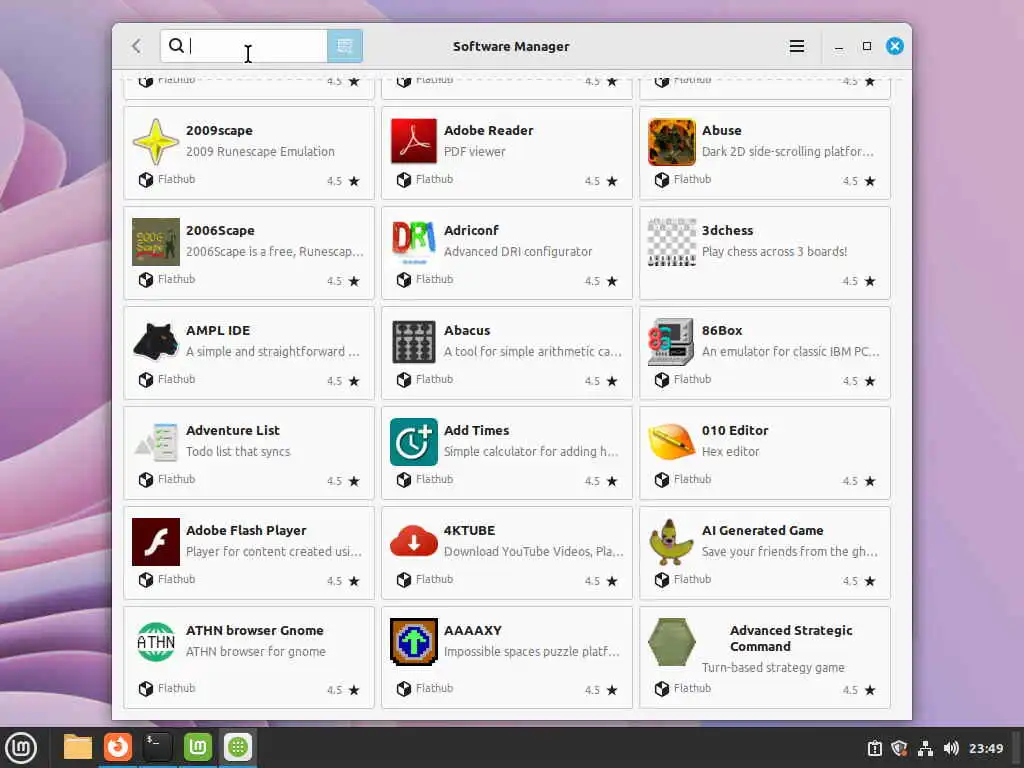The width and height of the screenshot is (1024, 768).
Task: Click the Advanced Strategic Command hexagon icon
Action: coord(671,641)
